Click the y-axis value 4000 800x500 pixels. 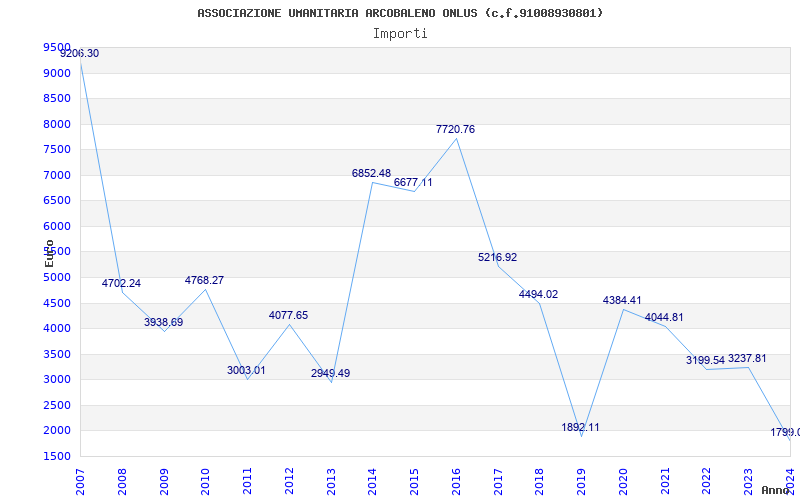[x=57, y=329]
